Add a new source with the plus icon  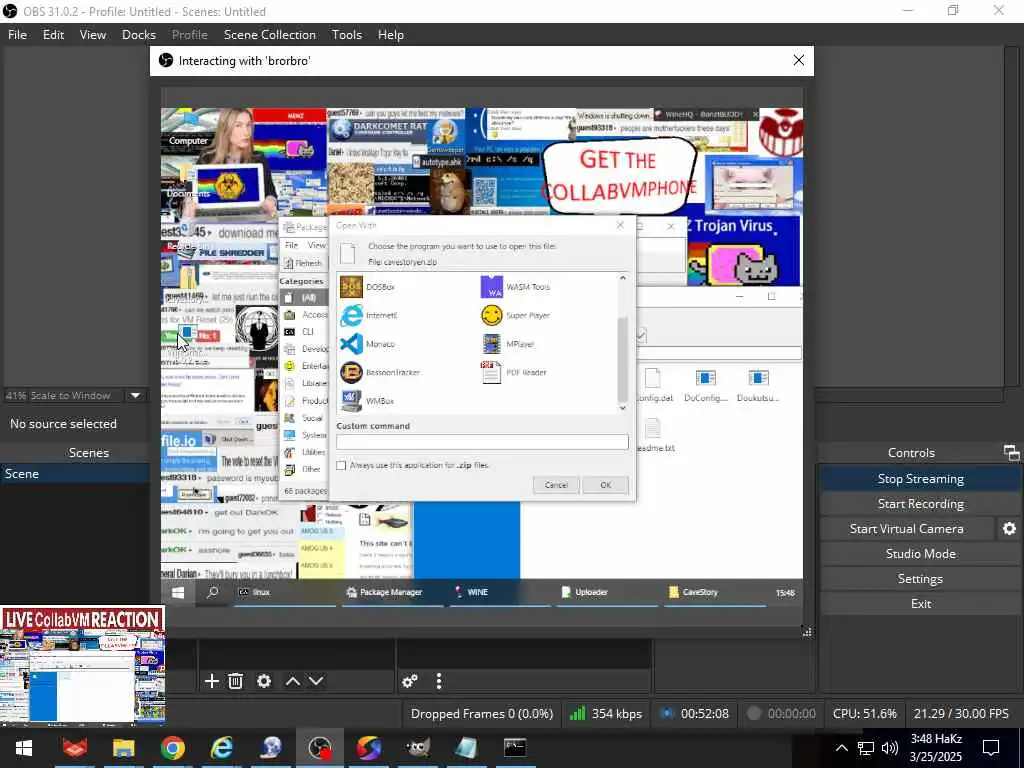coord(212,681)
